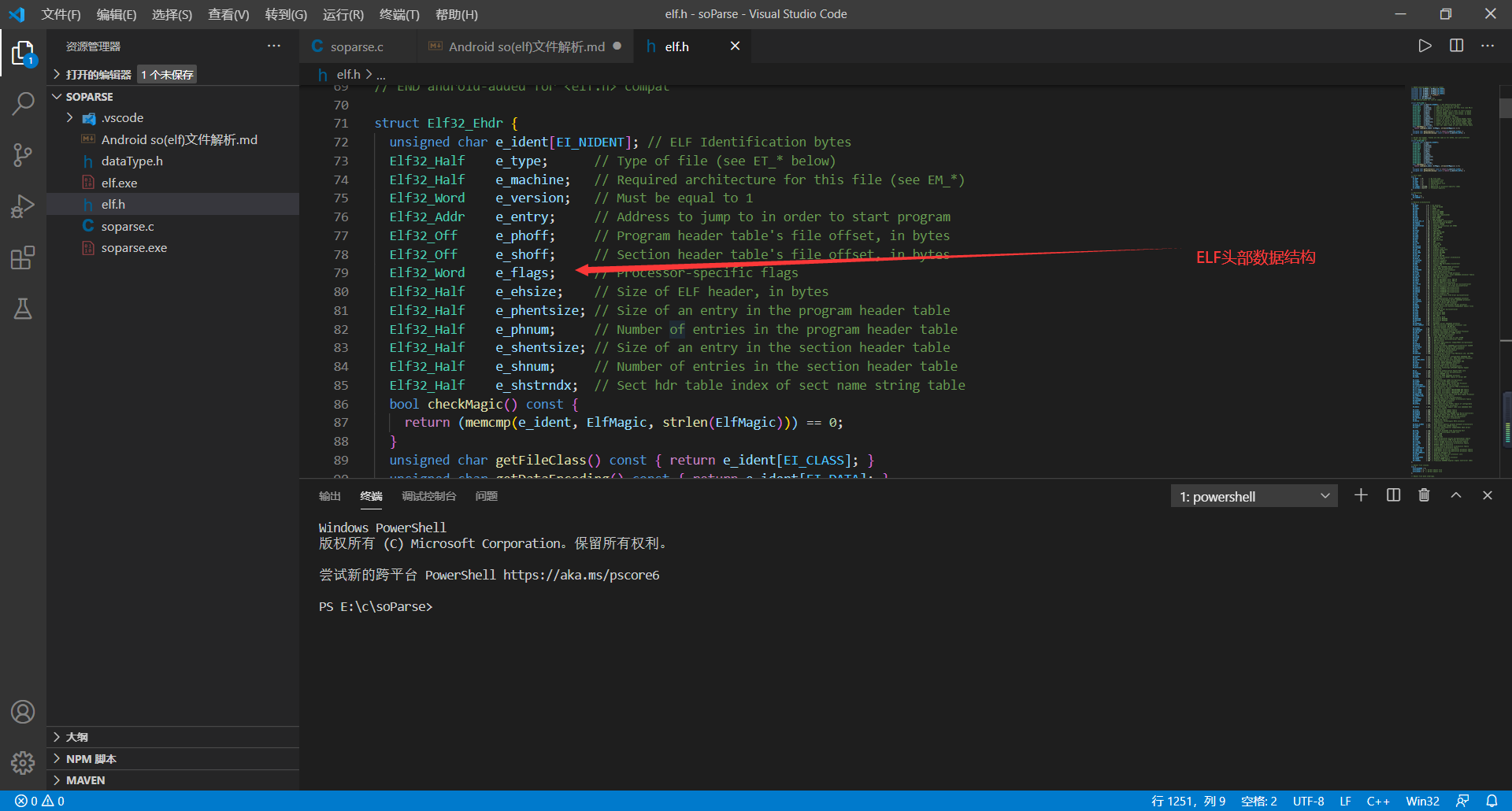Screen dimensions: 1512x811
Task: Kill terminal with trash icon
Action: pos(1424,495)
